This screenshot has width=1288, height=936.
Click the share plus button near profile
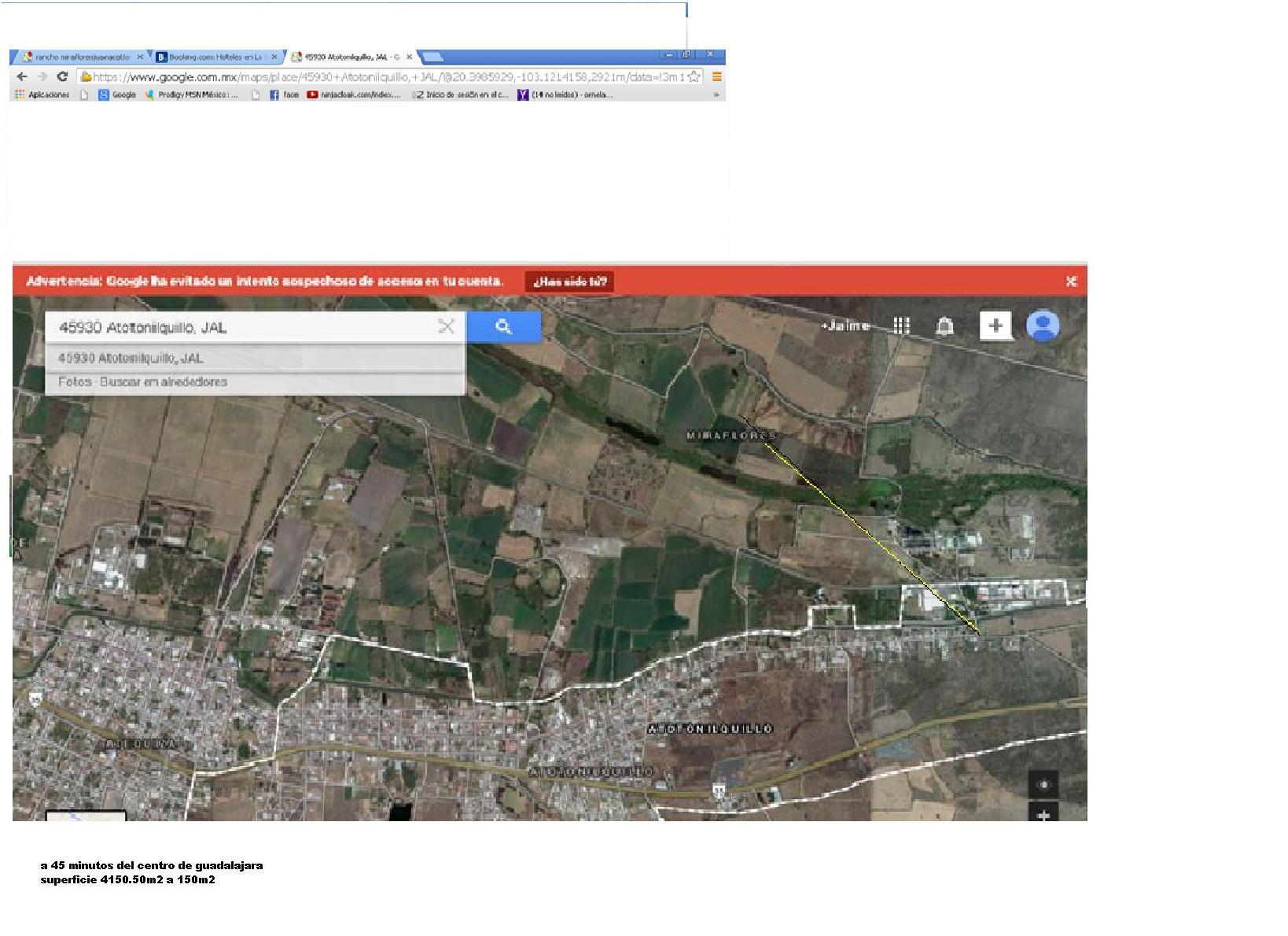[x=995, y=326]
